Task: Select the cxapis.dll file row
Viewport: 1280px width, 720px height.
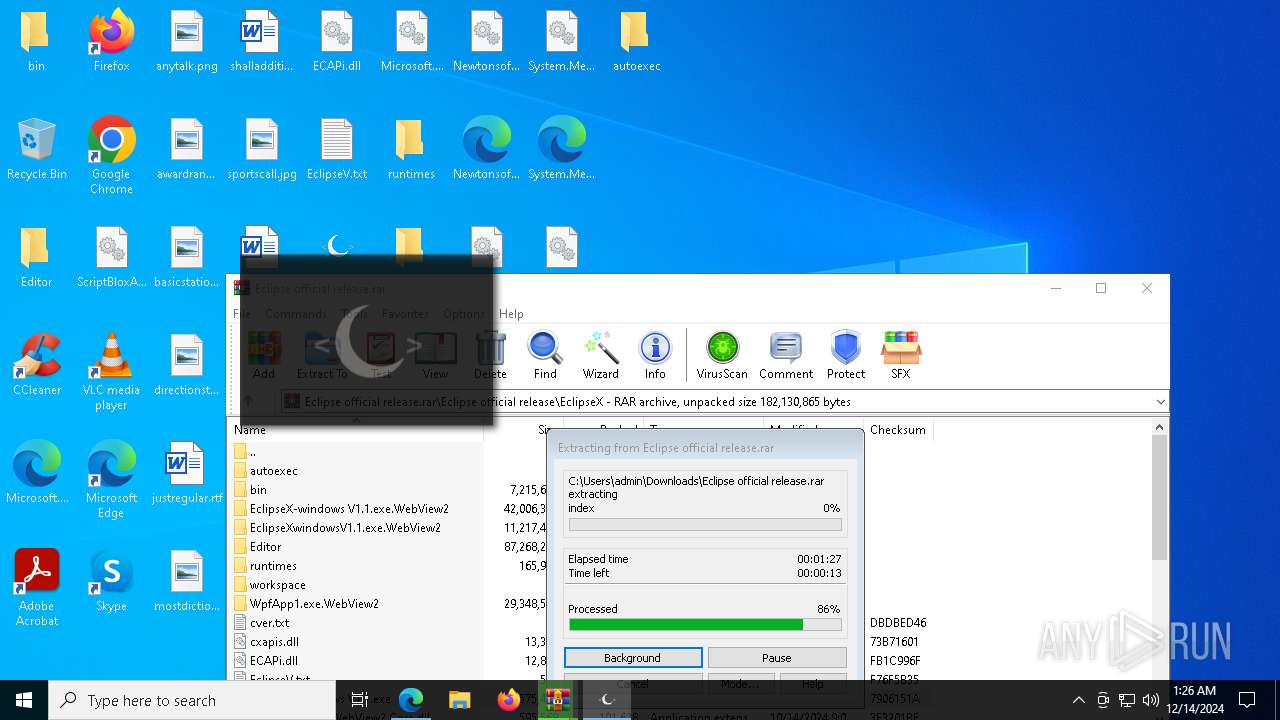Action: (x=357, y=642)
